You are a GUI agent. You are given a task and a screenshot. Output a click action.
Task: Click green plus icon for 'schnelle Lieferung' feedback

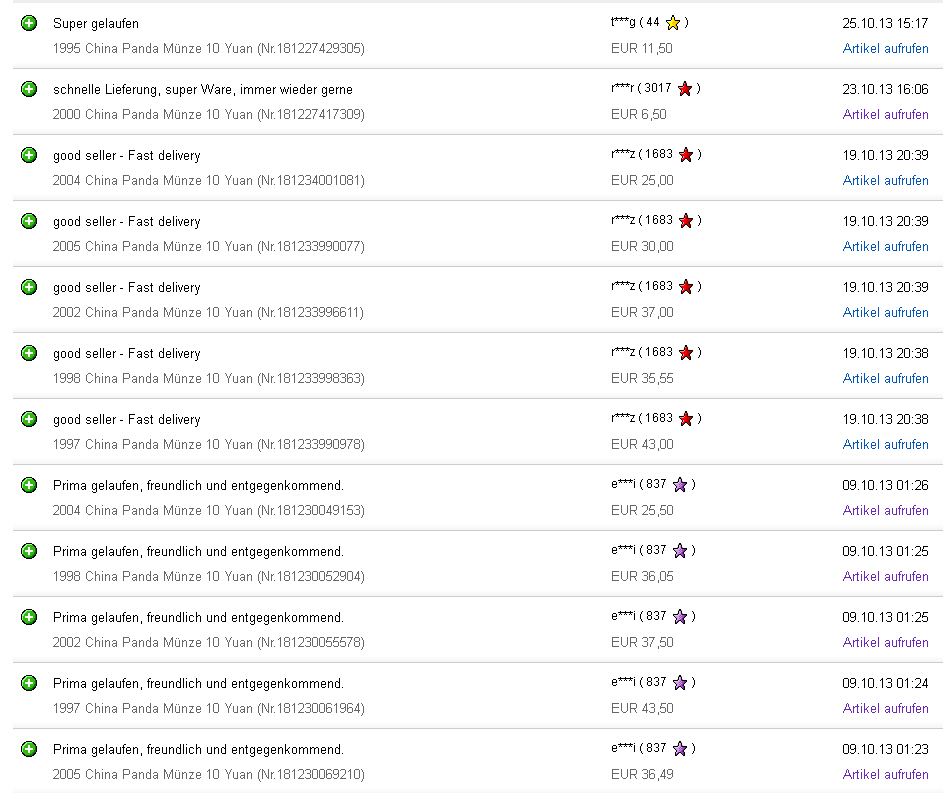(29, 89)
